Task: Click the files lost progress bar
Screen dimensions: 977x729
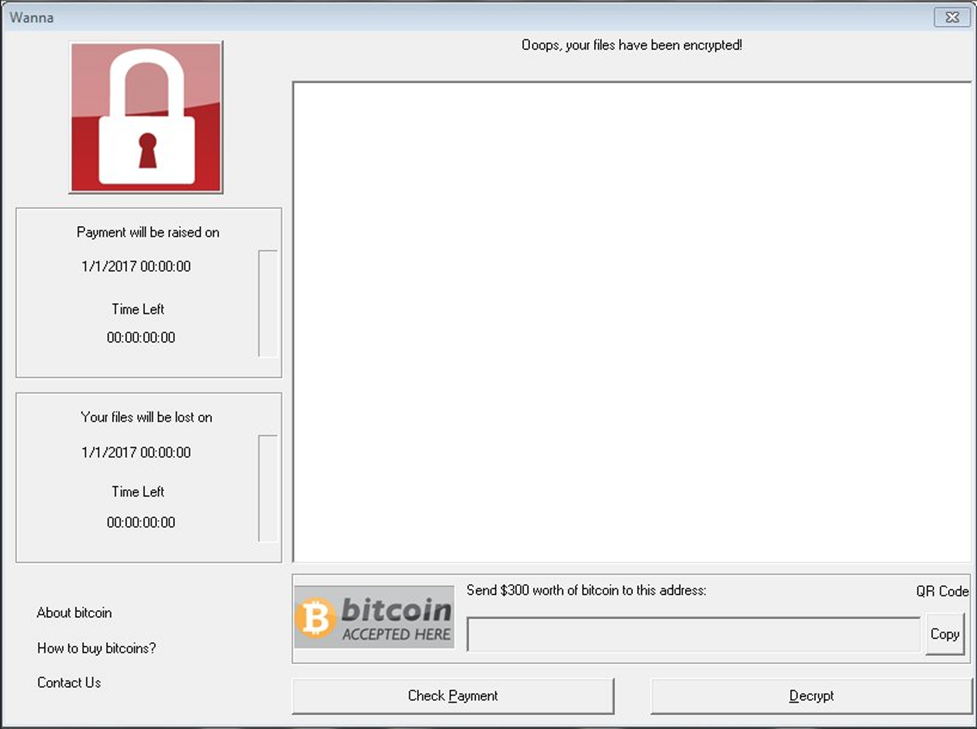Action: click(268, 488)
